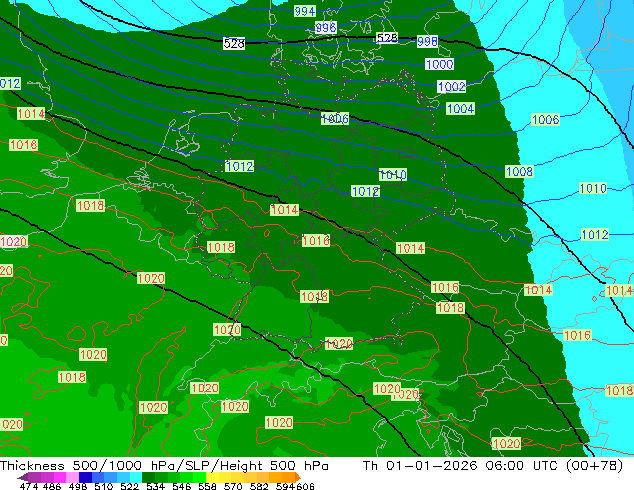Image resolution: width=634 pixels, height=490 pixels.
Task: Click the 498 legend value
Action: tap(78, 486)
